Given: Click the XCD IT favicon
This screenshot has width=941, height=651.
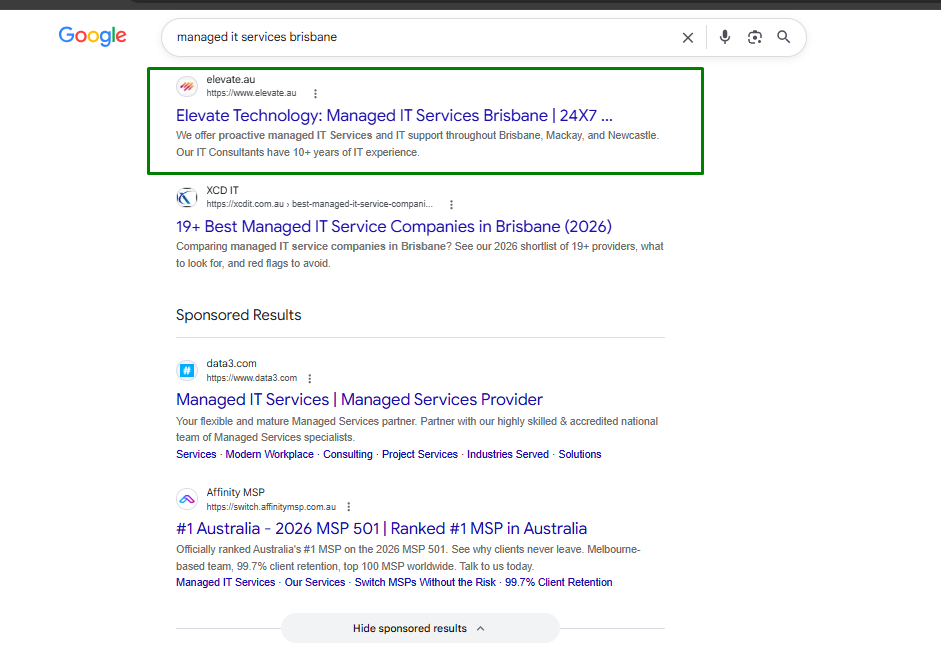Looking at the screenshot, I should (187, 197).
